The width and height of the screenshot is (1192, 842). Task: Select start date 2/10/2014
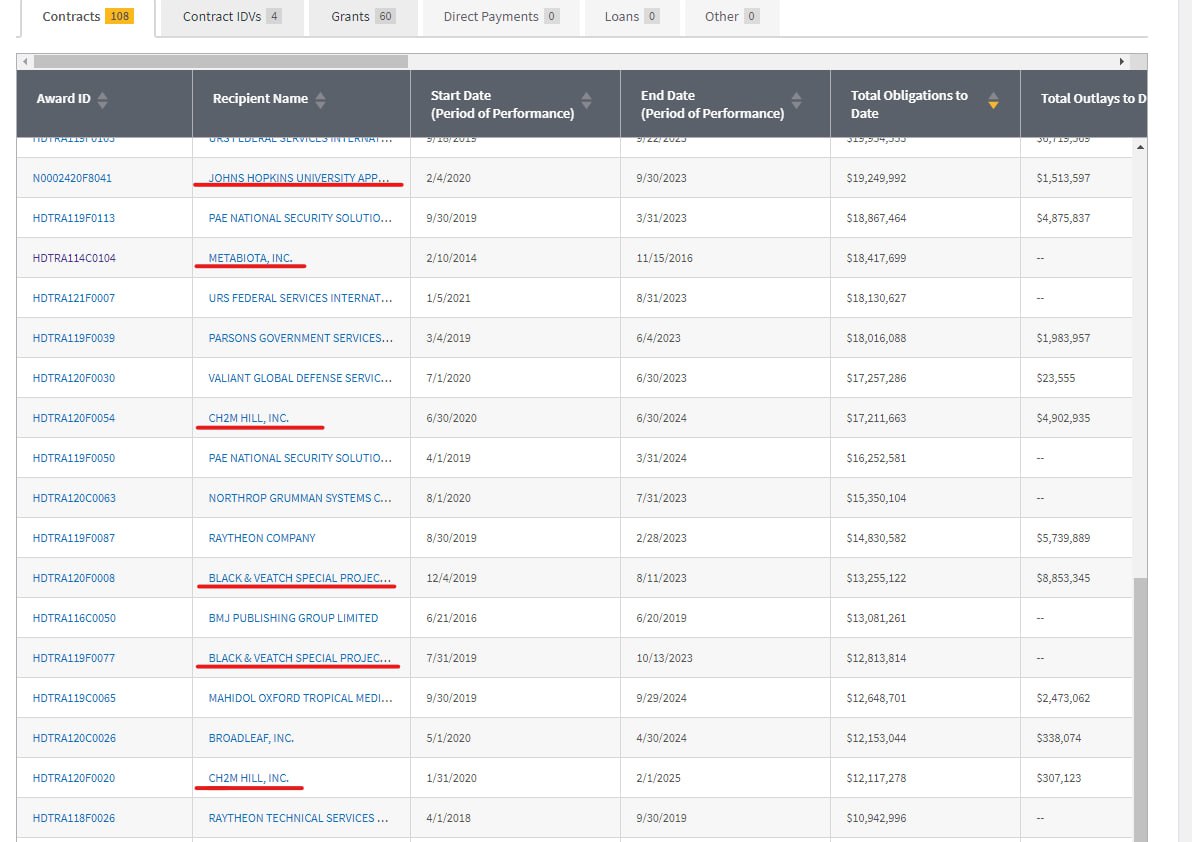tap(452, 258)
